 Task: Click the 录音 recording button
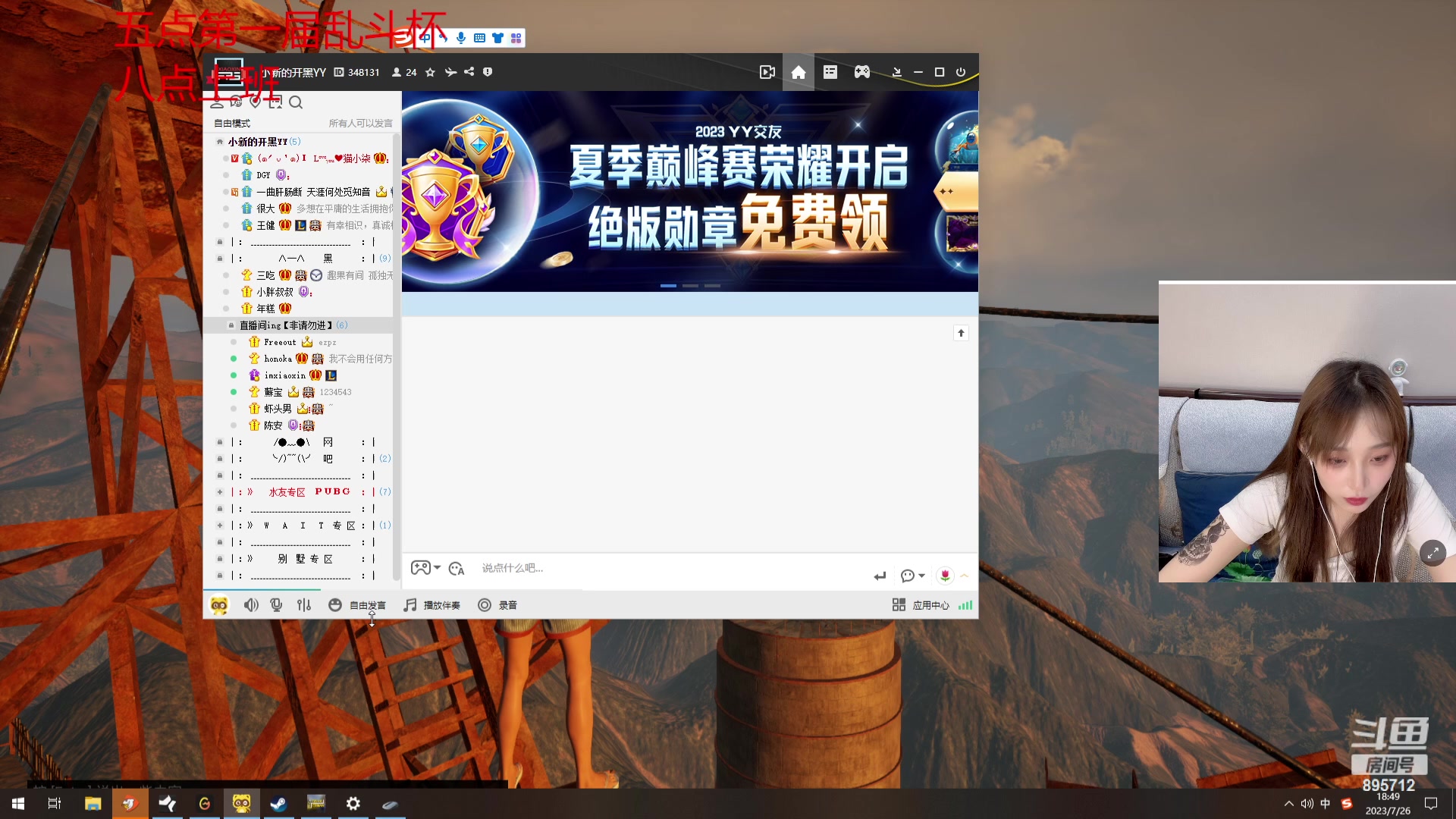pos(497,604)
